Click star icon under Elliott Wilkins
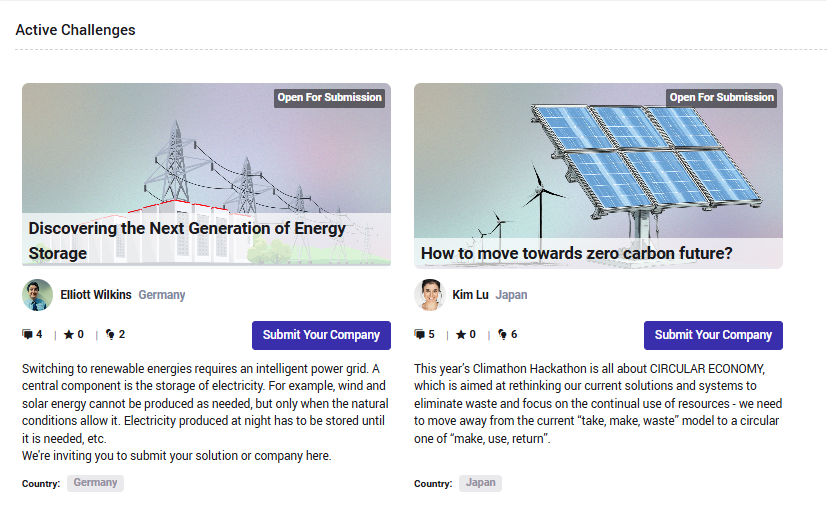Screen dimensions: 827x509 coord(69,334)
